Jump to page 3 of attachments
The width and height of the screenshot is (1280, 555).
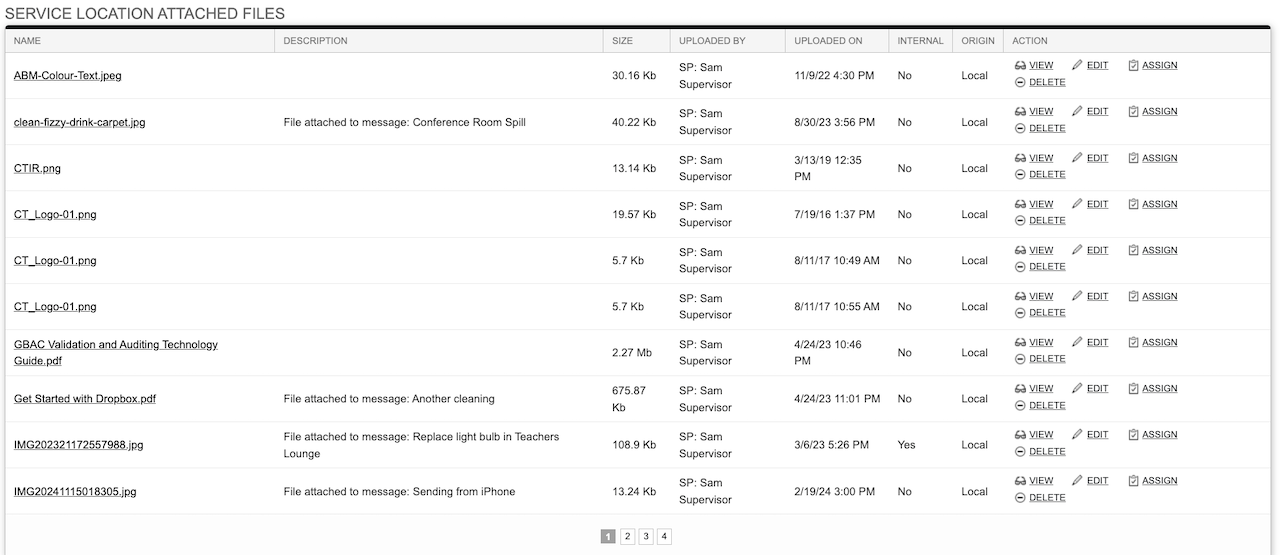click(646, 536)
